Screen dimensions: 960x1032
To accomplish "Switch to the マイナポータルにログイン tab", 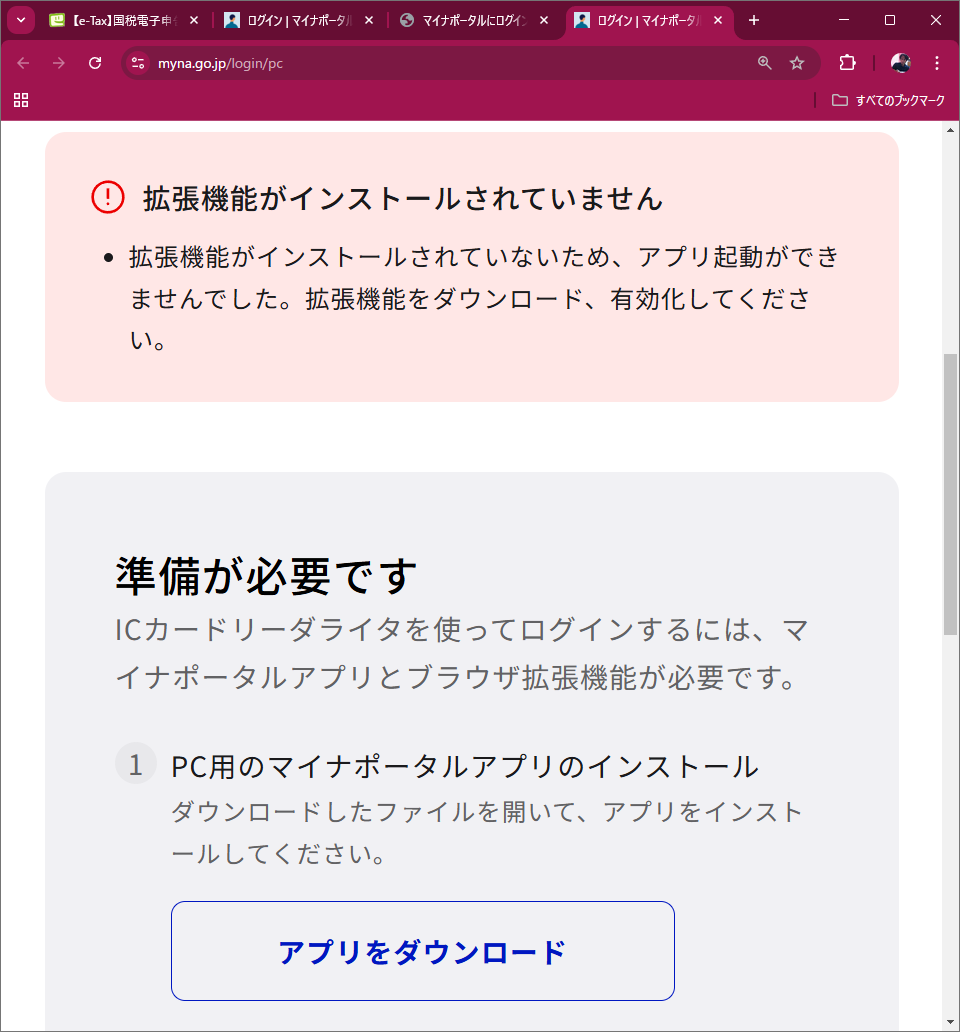I will point(474,20).
